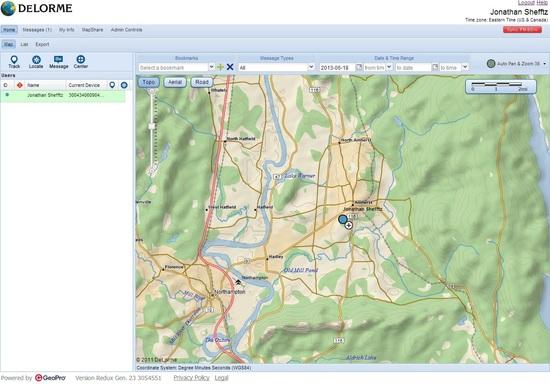Screen dimensions: 550x384
Task: Click the red button in the top right
Action: 522,29
